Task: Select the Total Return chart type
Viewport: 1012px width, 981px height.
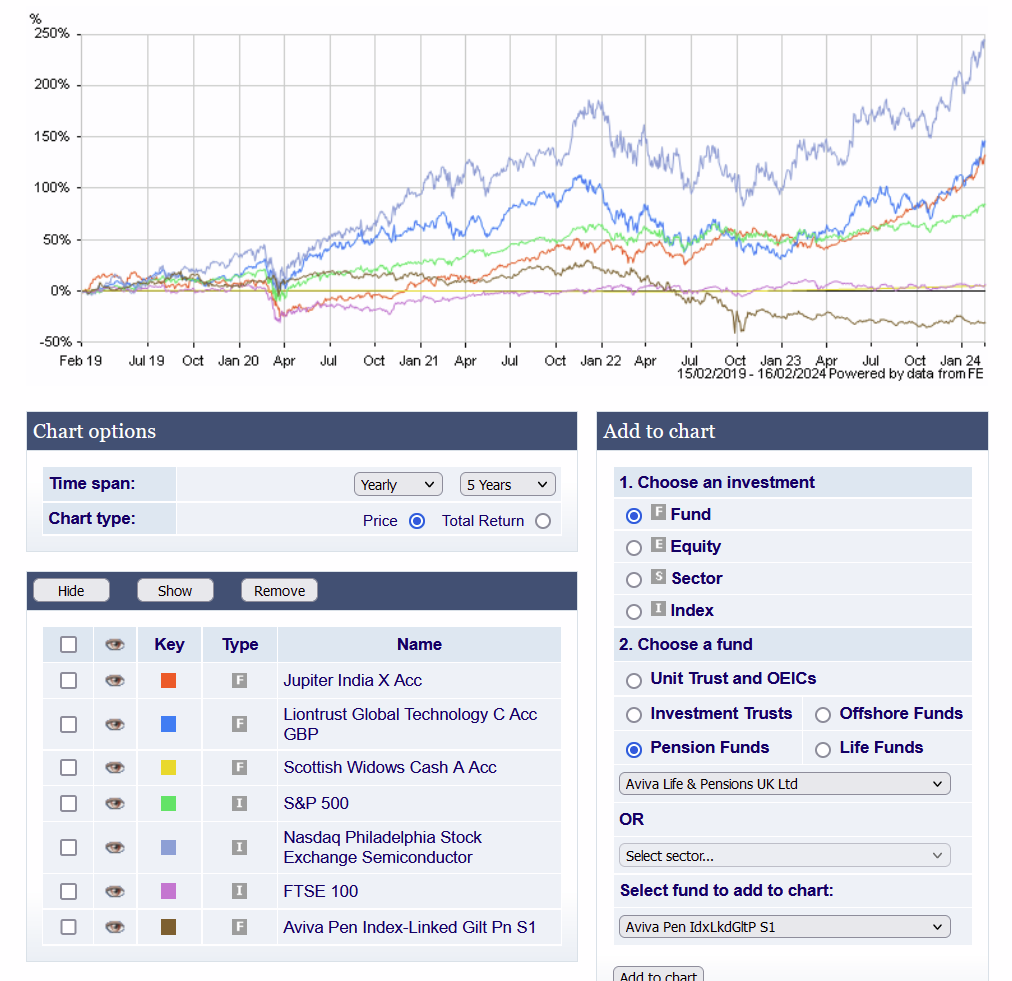Action: click(542, 521)
